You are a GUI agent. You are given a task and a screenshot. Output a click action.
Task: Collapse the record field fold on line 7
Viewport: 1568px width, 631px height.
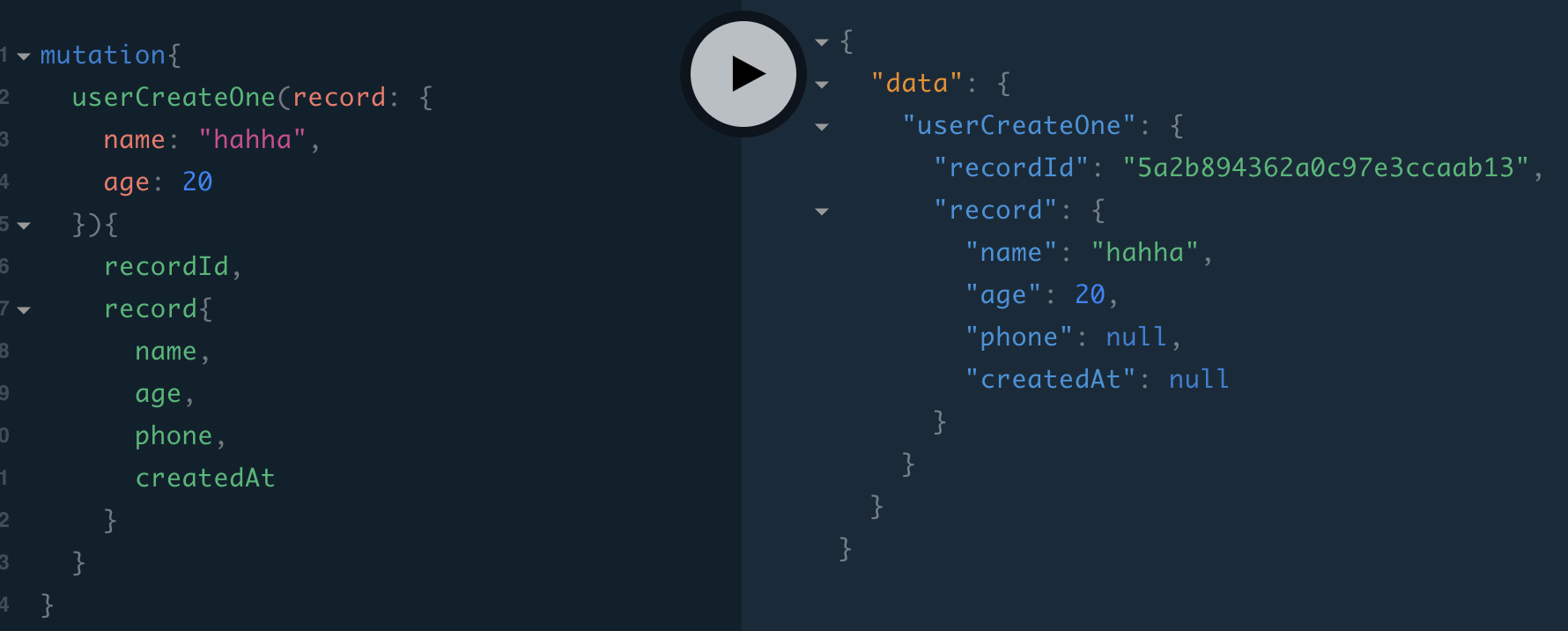(x=24, y=310)
